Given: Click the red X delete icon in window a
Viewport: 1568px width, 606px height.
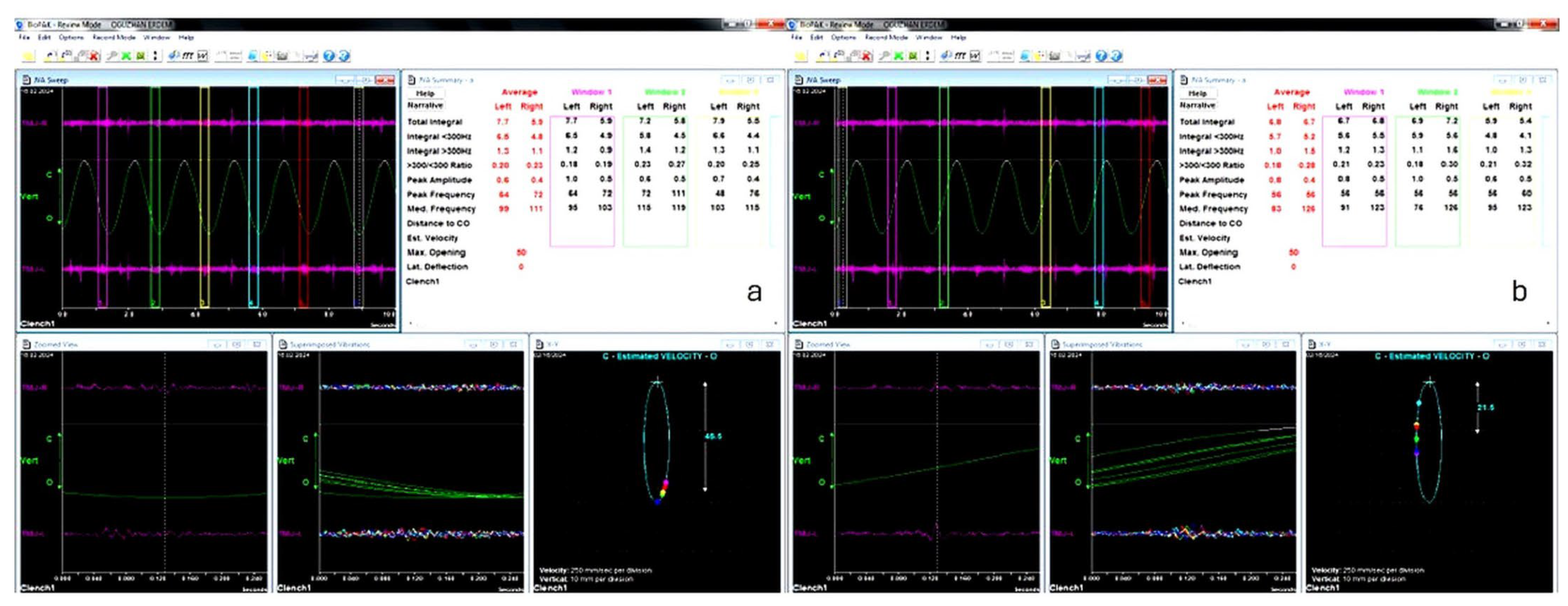Looking at the screenshot, I should (95, 56).
